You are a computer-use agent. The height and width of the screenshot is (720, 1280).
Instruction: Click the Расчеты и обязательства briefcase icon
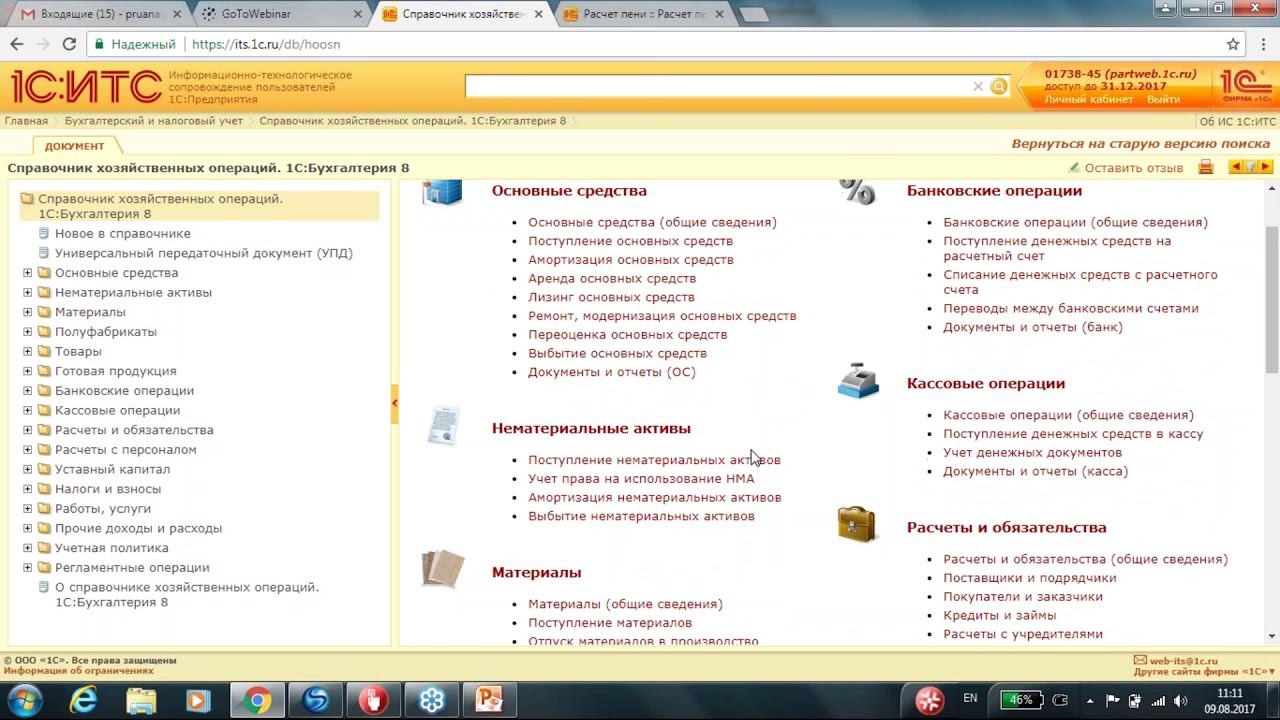[857, 525]
